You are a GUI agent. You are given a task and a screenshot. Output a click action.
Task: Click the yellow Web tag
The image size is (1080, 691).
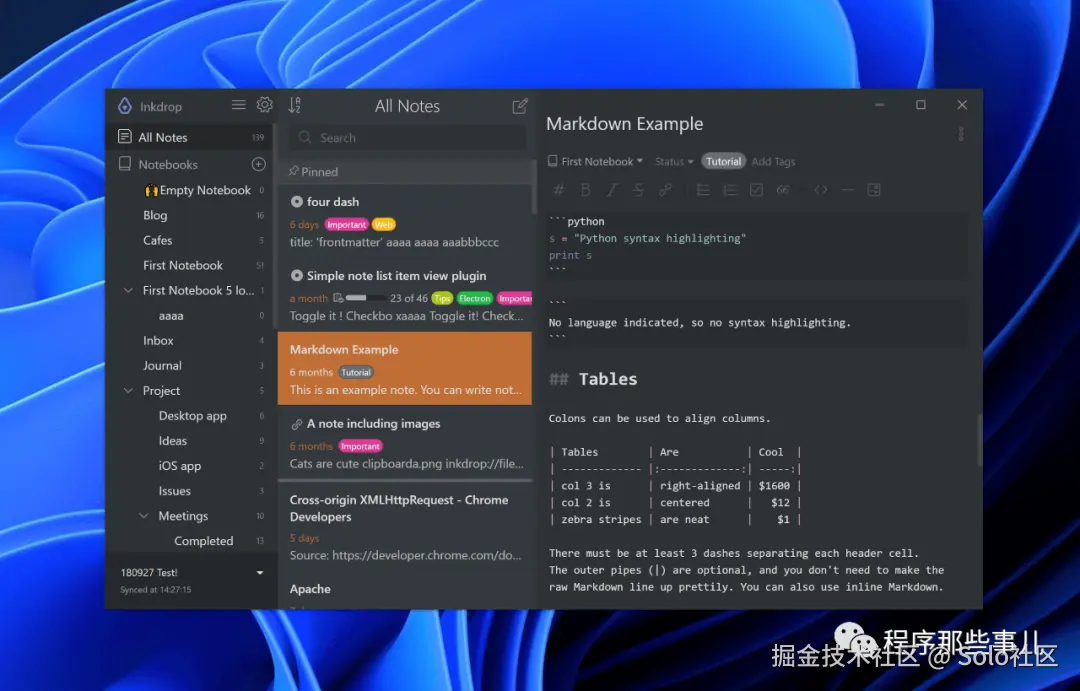pos(384,225)
